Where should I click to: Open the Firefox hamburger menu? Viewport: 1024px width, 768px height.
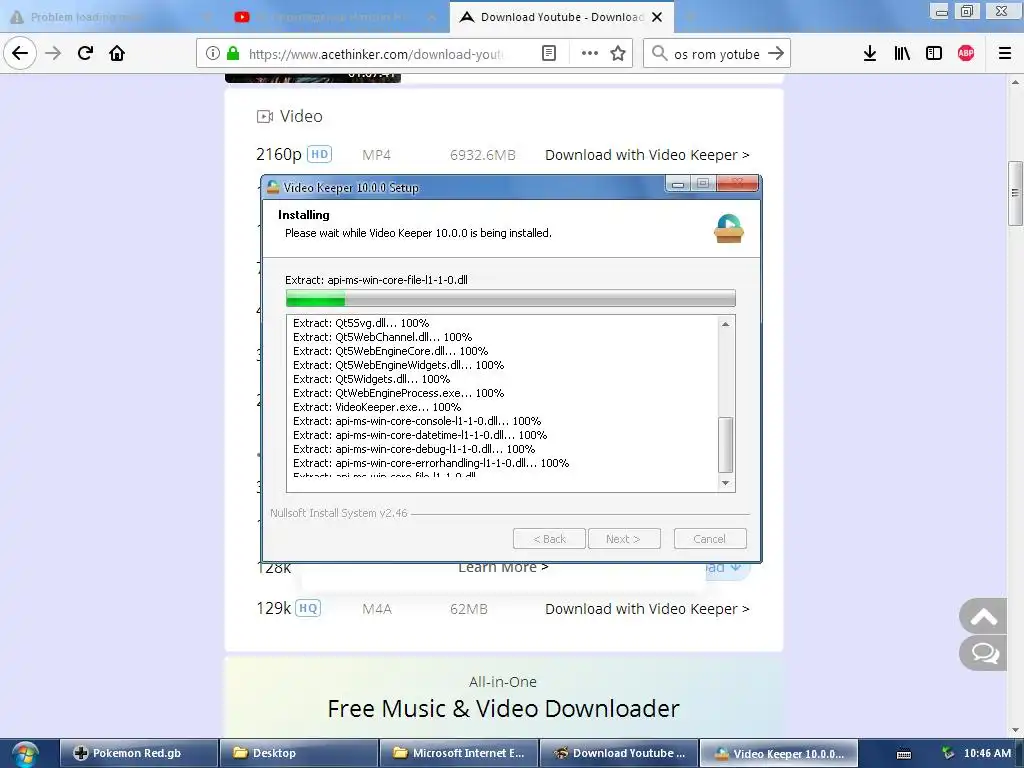1005,54
